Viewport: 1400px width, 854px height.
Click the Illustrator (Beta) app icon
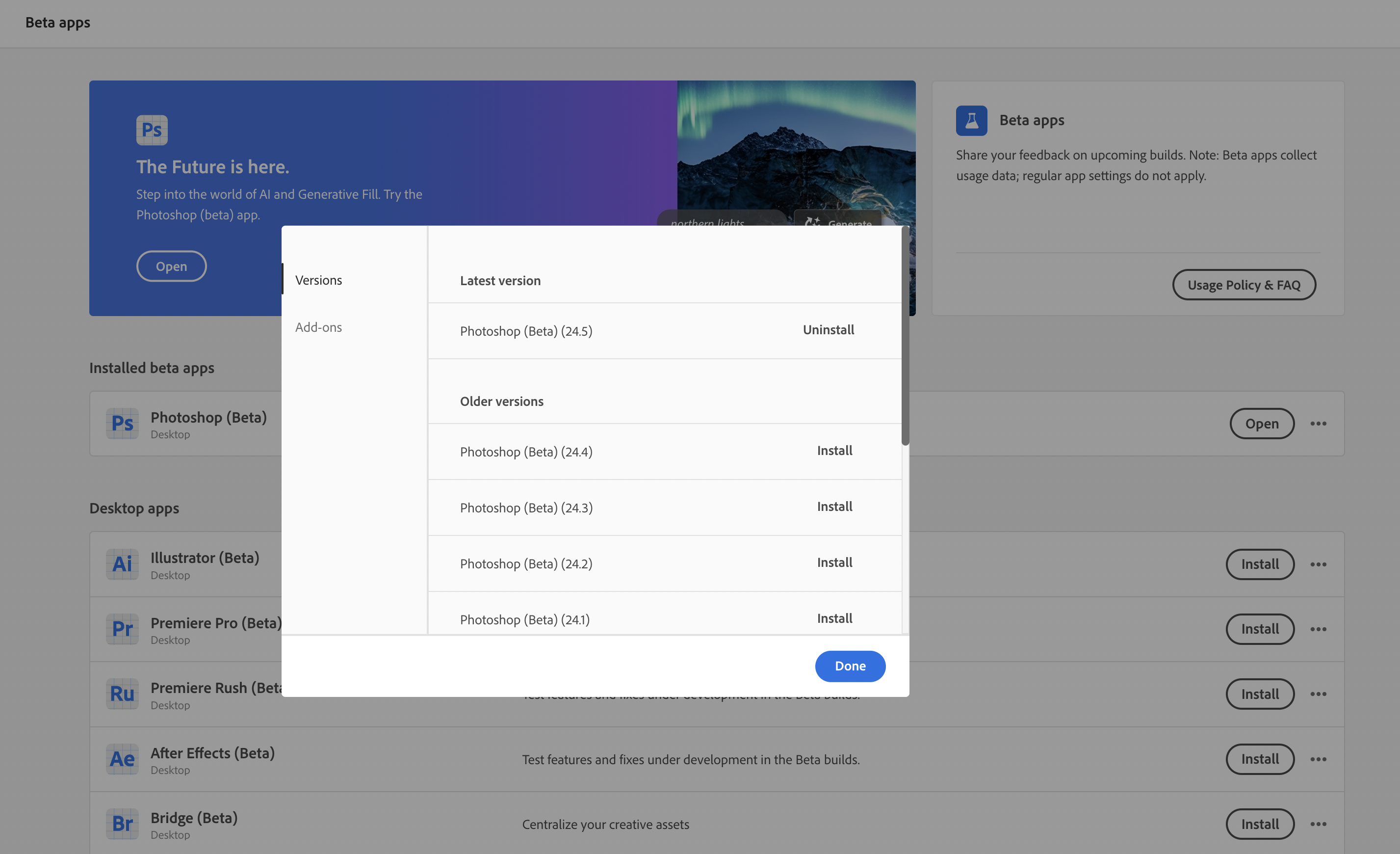pos(122,564)
